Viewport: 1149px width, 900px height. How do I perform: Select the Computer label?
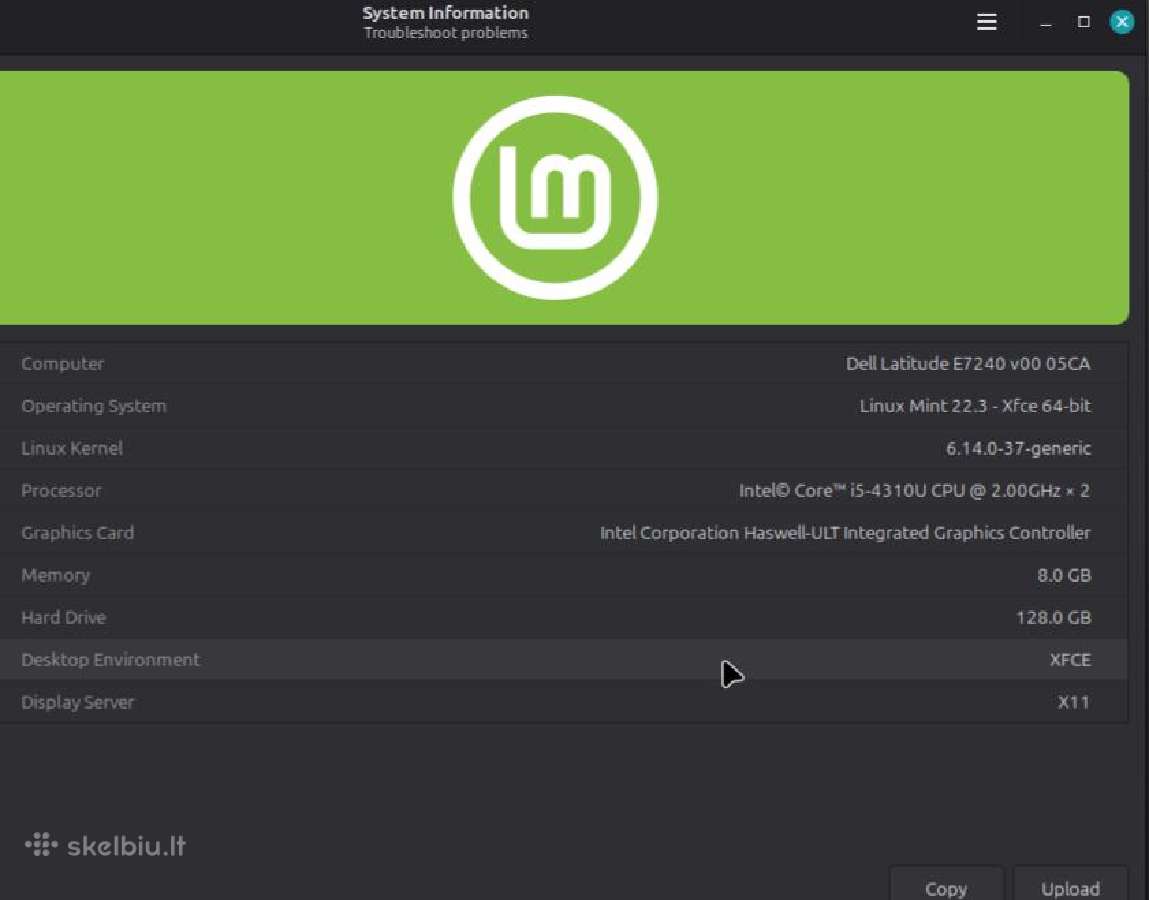[62, 364]
